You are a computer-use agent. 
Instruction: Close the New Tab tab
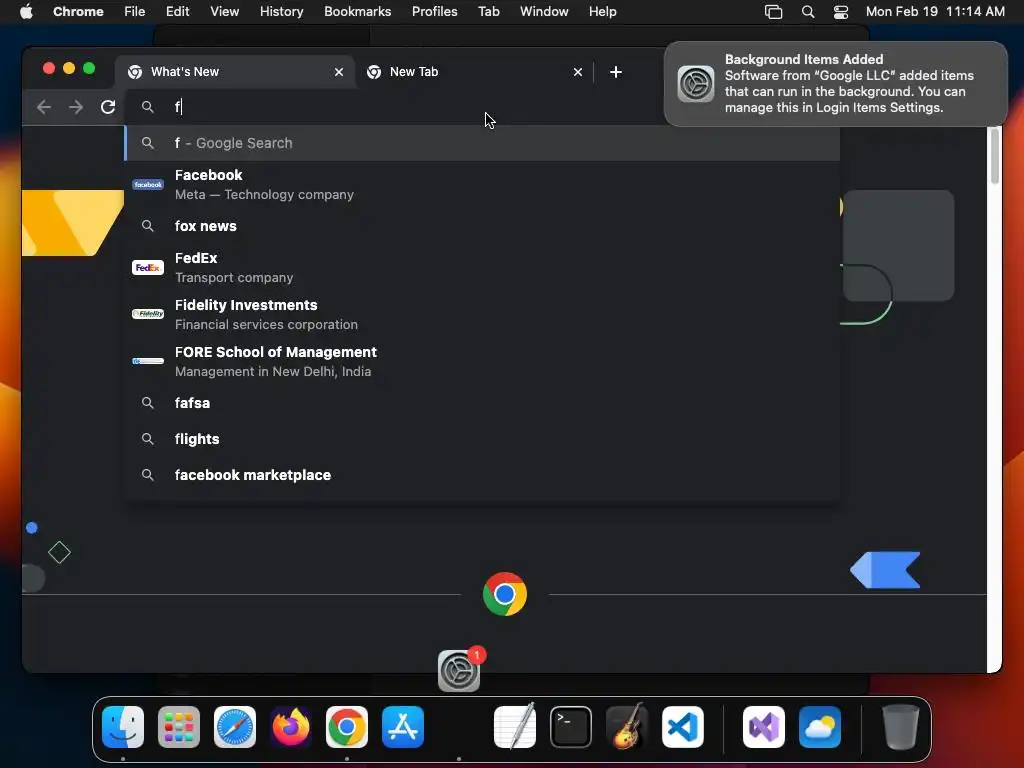(x=578, y=72)
